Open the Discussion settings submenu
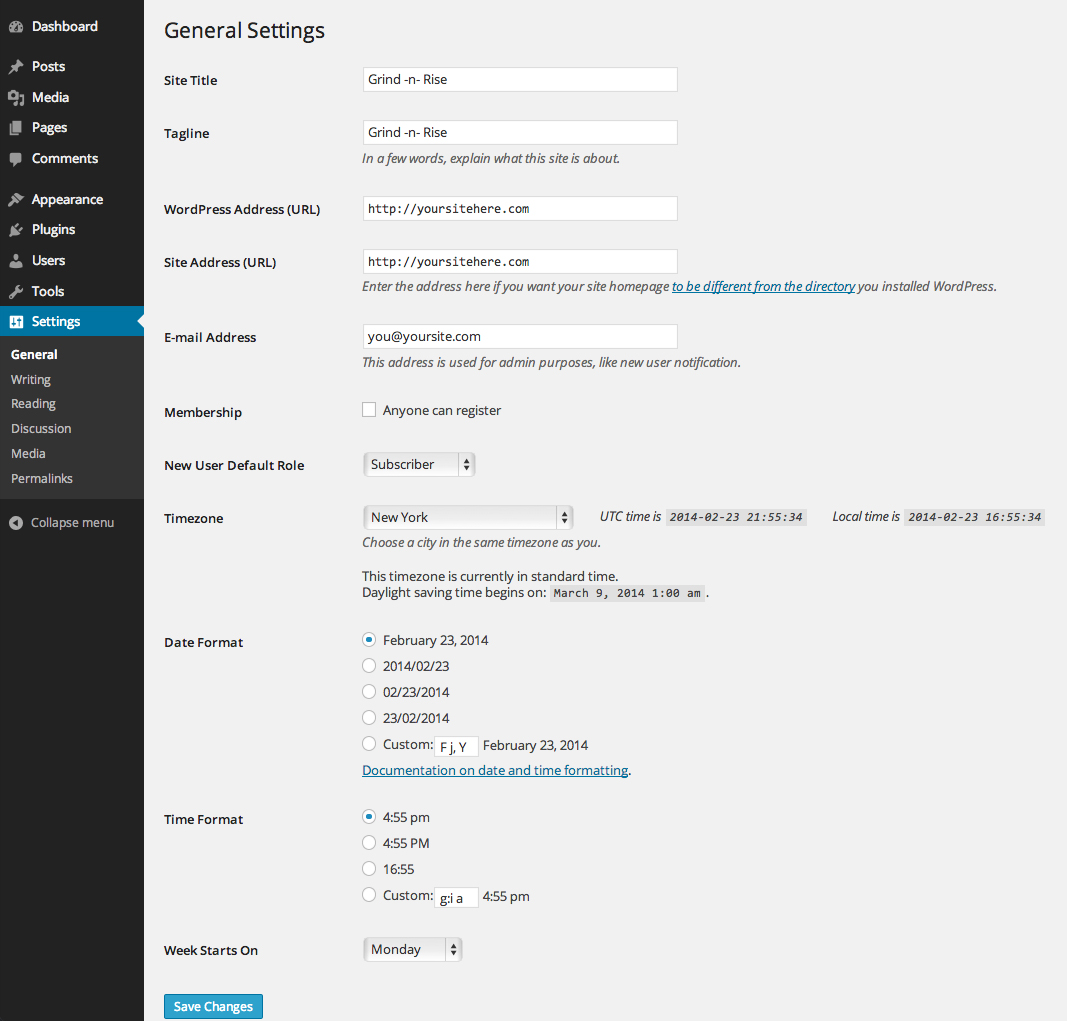 point(41,429)
